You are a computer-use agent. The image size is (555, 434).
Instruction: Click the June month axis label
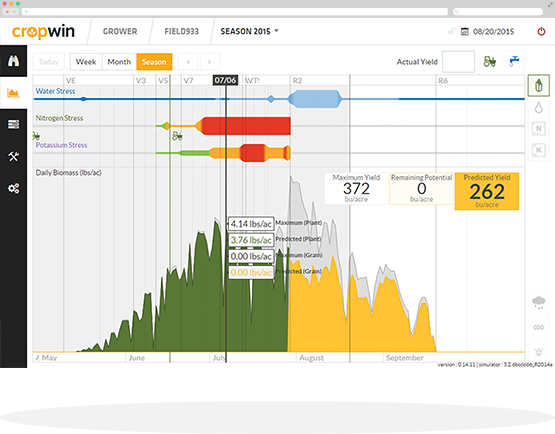[x=137, y=358]
